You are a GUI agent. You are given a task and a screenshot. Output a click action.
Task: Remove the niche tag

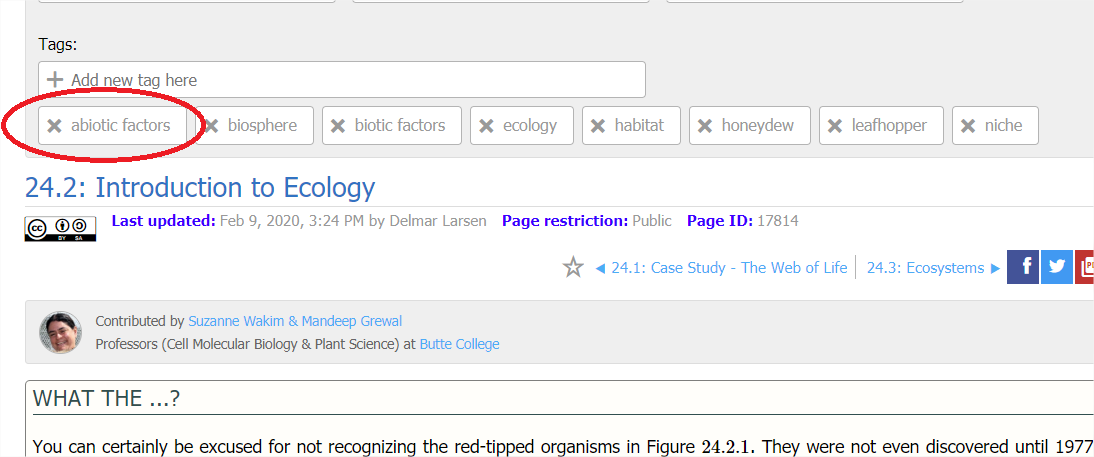(x=968, y=126)
